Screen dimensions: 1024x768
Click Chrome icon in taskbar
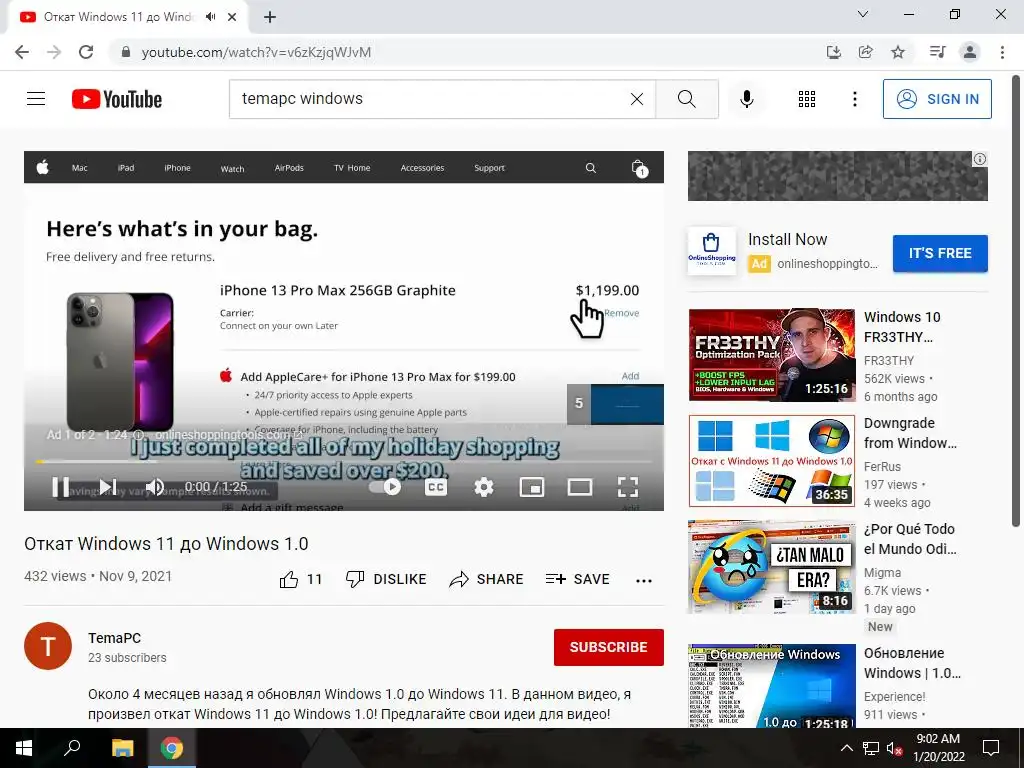coord(172,748)
